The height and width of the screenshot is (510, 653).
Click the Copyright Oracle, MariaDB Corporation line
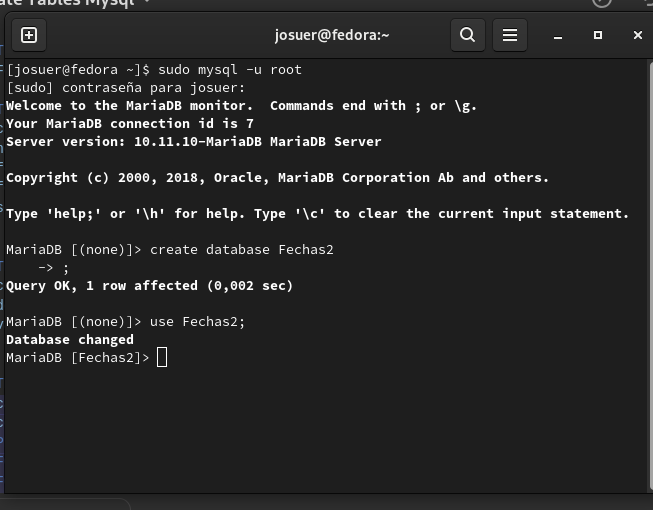277,178
